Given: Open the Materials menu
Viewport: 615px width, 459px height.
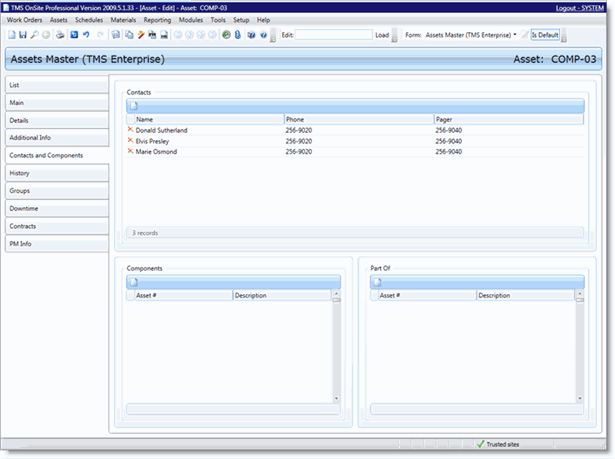Looking at the screenshot, I should click(123, 20).
